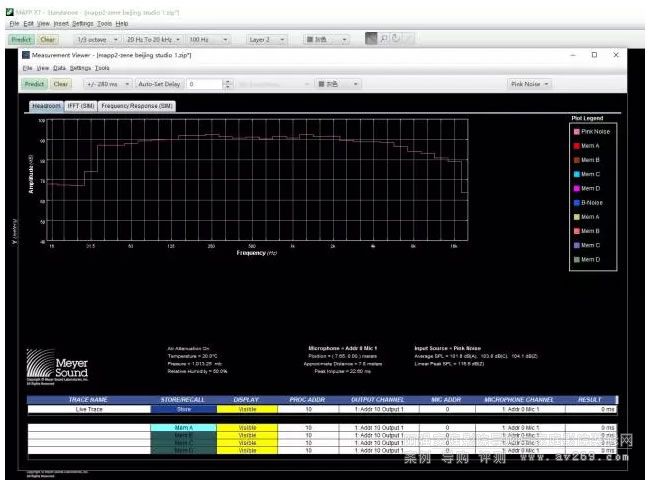651x488 pixels.
Task: Switch to the IFFT (SIM) tab
Action: (80, 105)
